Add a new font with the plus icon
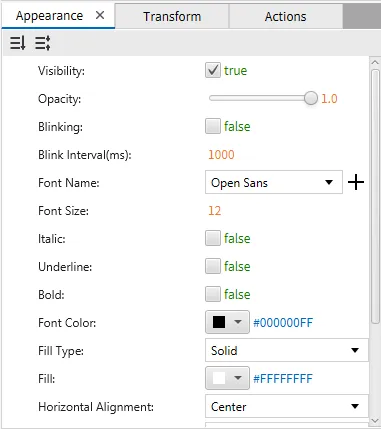The width and height of the screenshot is (381, 429). 356,182
